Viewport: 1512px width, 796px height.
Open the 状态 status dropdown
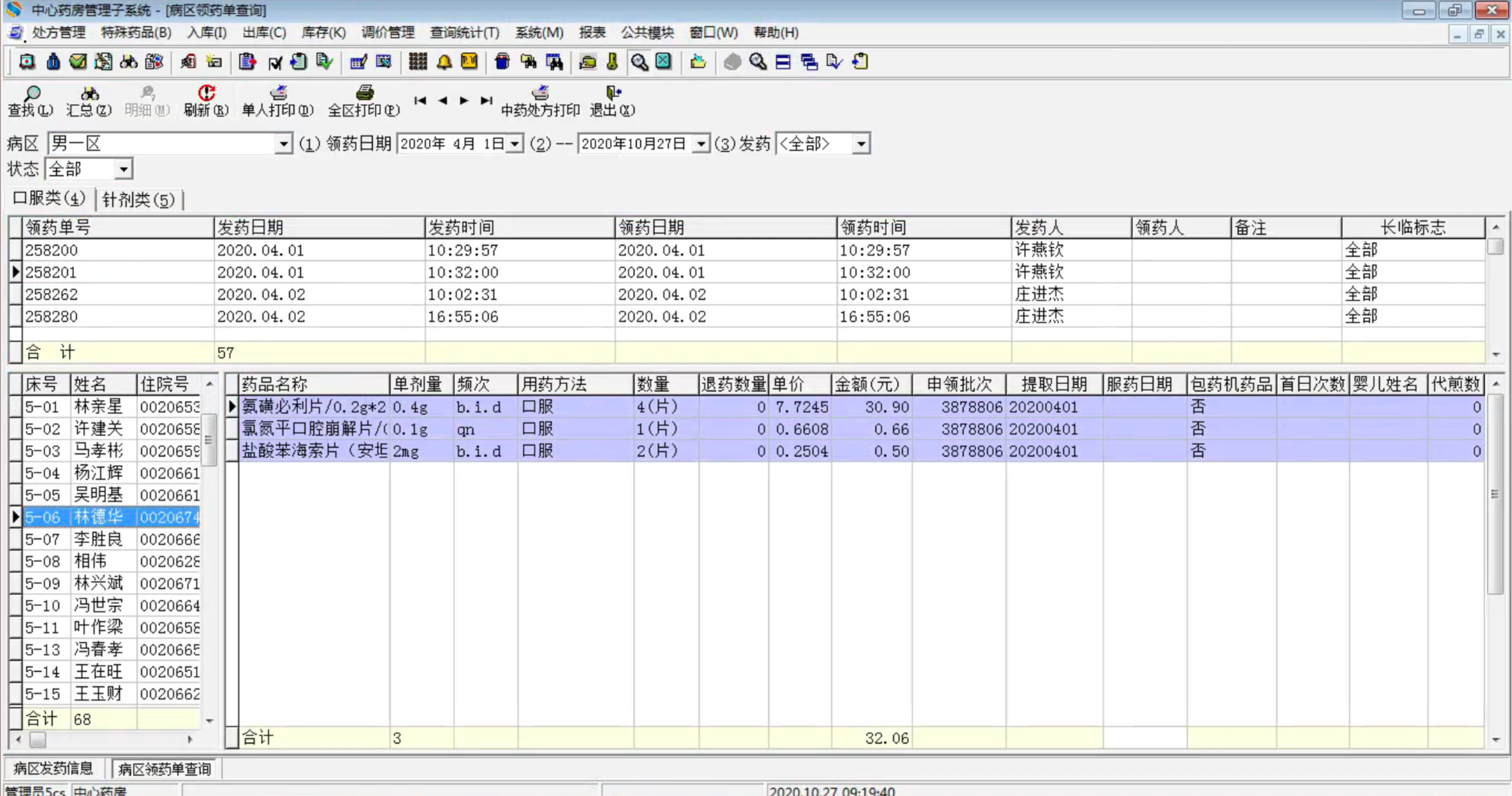(x=123, y=170)
